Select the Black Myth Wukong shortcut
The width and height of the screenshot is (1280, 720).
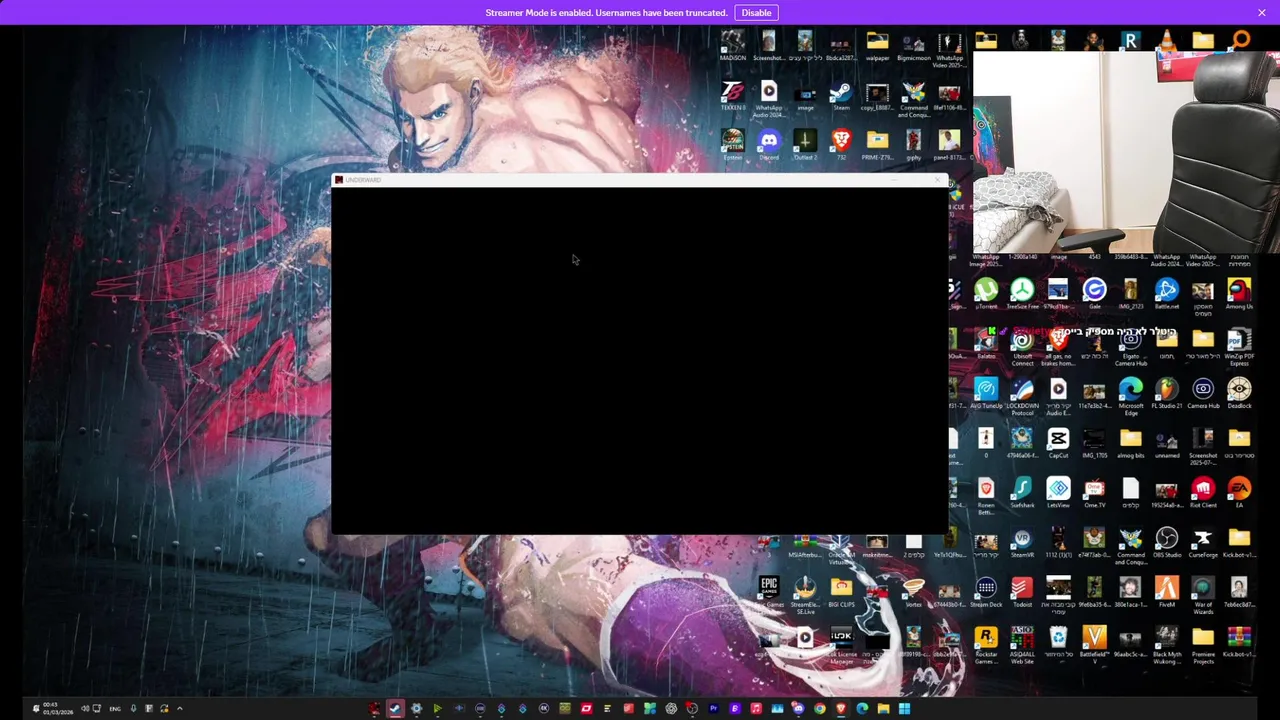coord(1167,645)
